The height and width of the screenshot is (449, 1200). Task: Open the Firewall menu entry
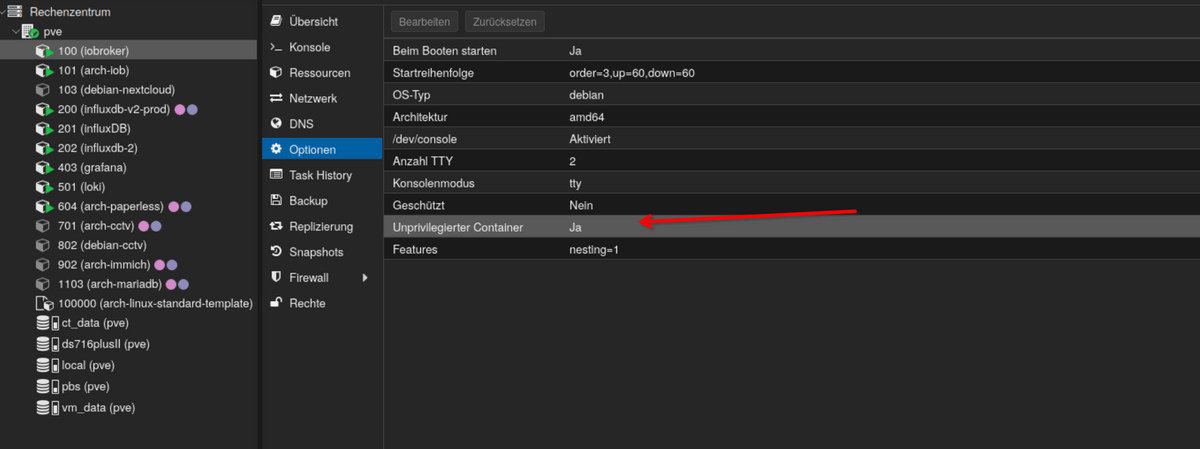pyautogui.click(x=321, y=277)
